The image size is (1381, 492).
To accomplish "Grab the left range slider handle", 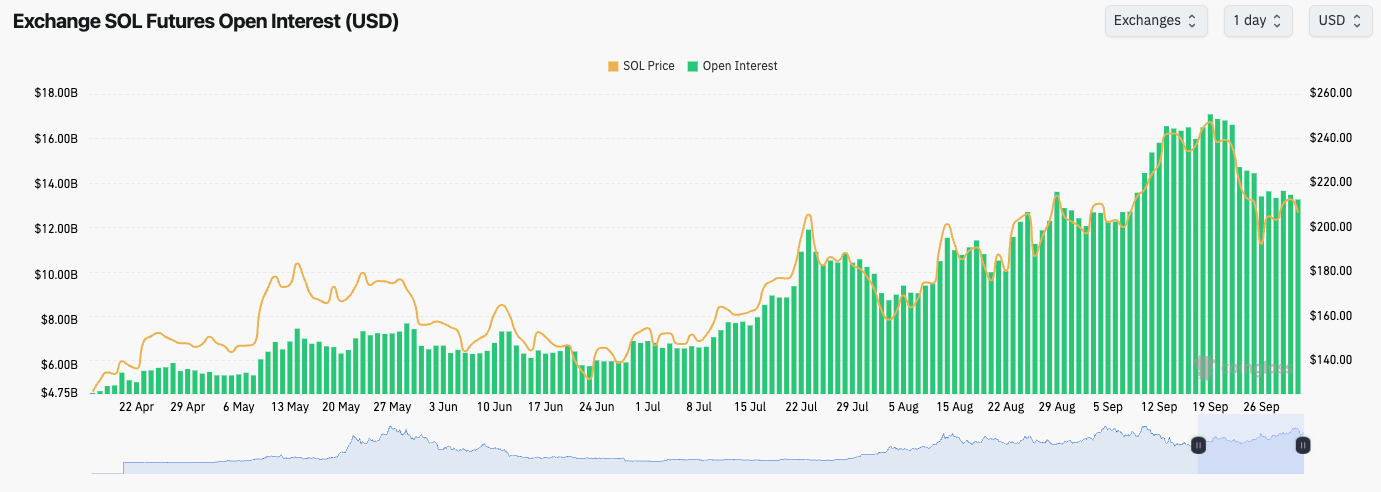I will click(x=1198, y=445).
